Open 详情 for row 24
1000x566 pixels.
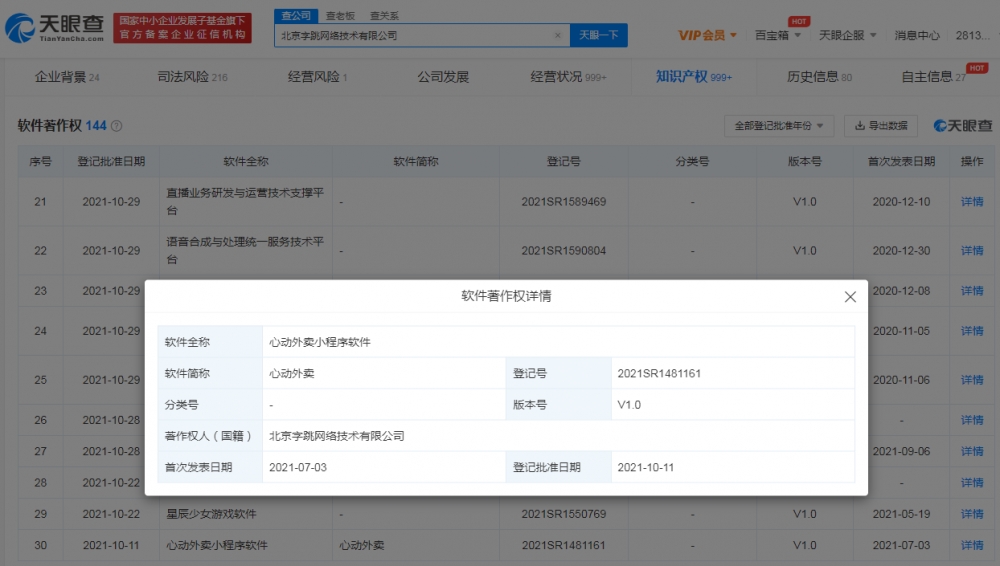[972, 331]
